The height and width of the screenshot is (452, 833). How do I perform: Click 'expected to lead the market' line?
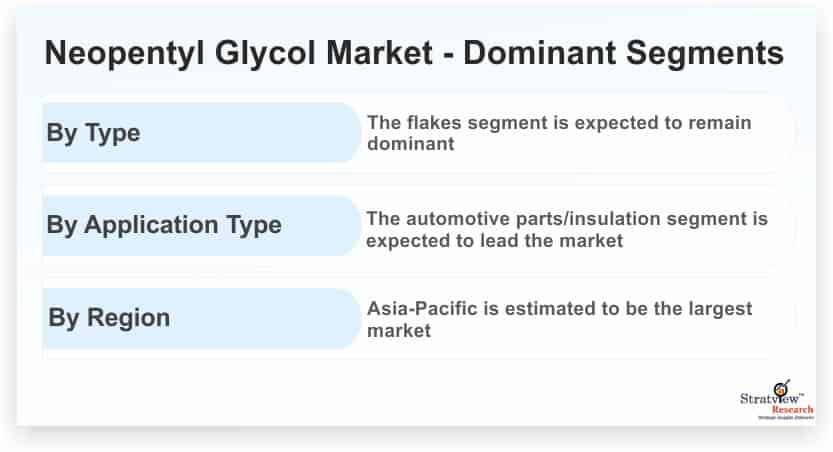tap(494, 241)
